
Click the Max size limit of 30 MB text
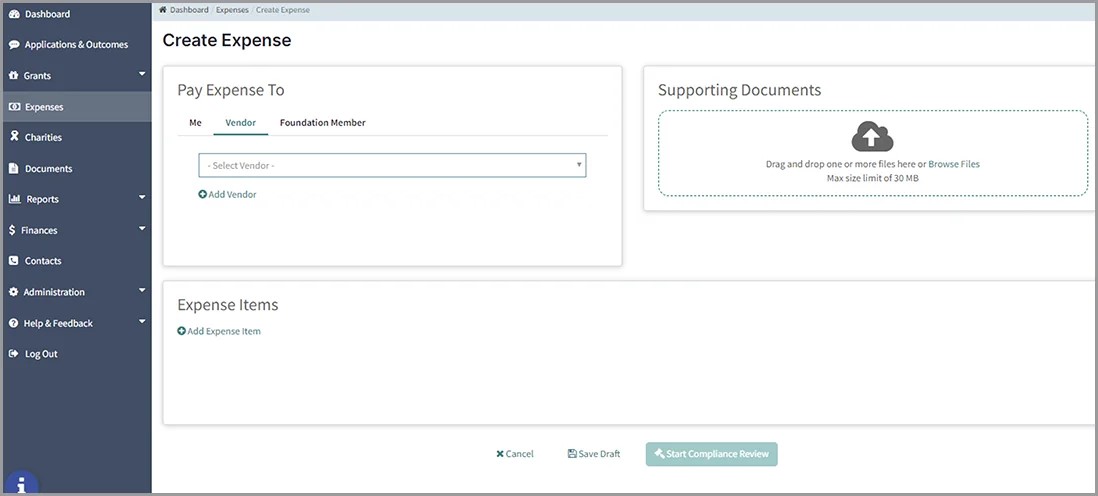(x=873, y=178)
